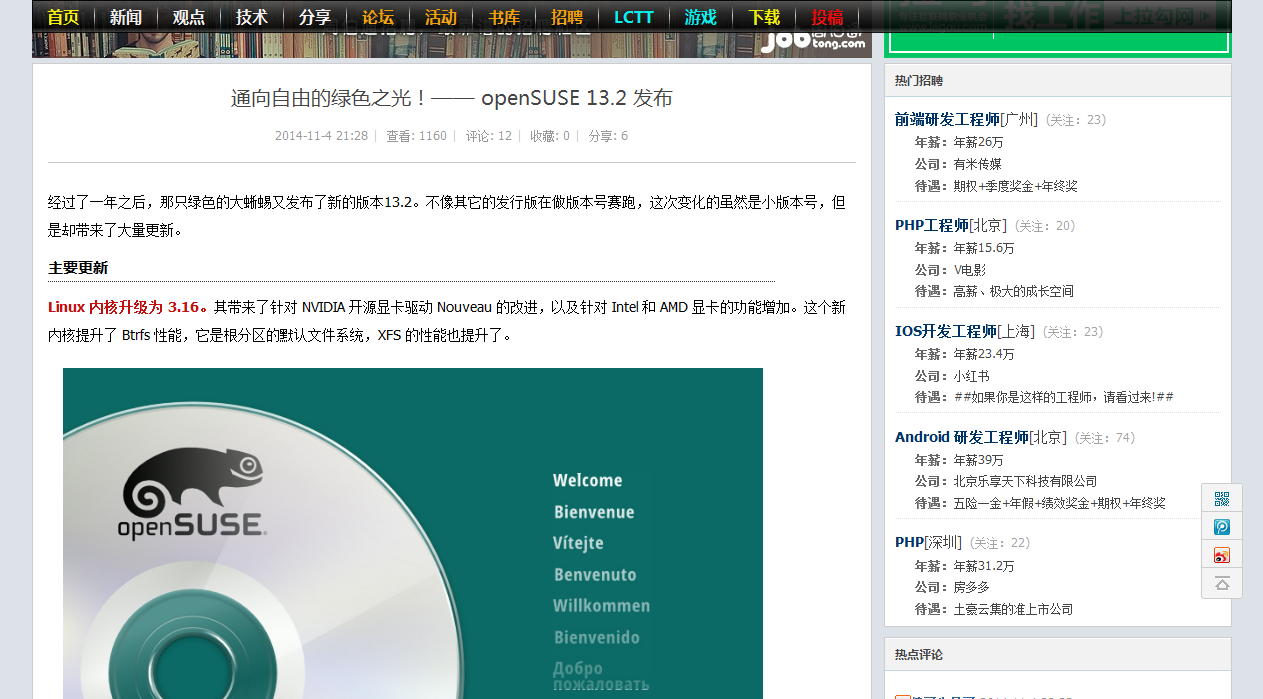Click the 查看: 1160 view count
1263x699 pixels.
pos(417,136)
